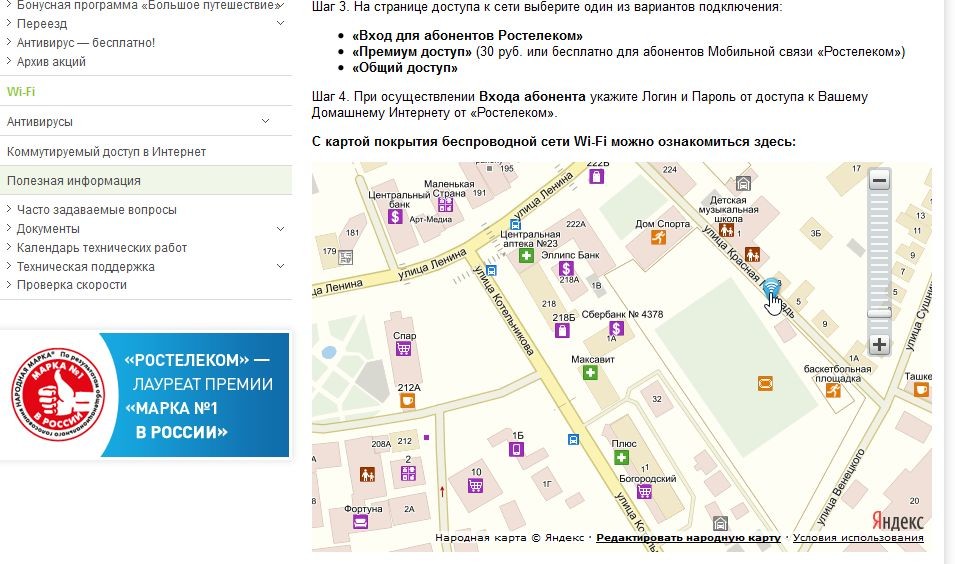Expand the Техническая поддержка chevron
The height and width of the screenshot is (564, 955).
(x=279, y=267)
